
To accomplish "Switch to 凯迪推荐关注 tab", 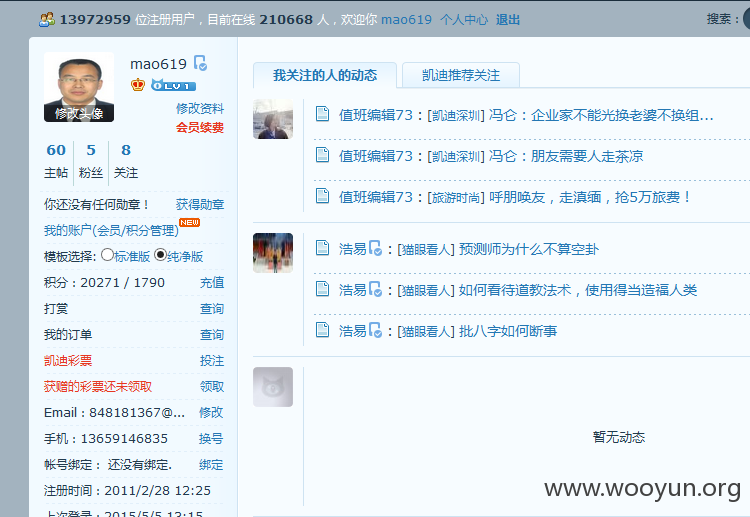I will click(461, 75).
